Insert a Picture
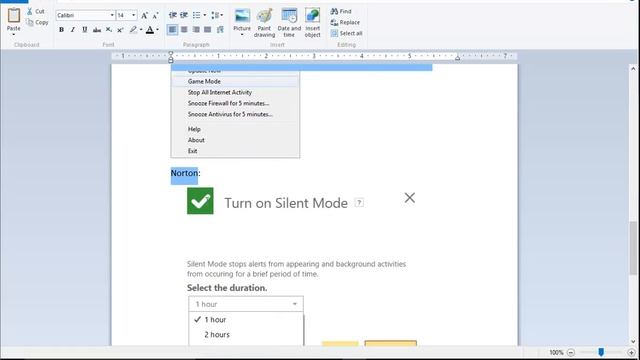The height and width of the screenshot is (360, 640). 242,19
